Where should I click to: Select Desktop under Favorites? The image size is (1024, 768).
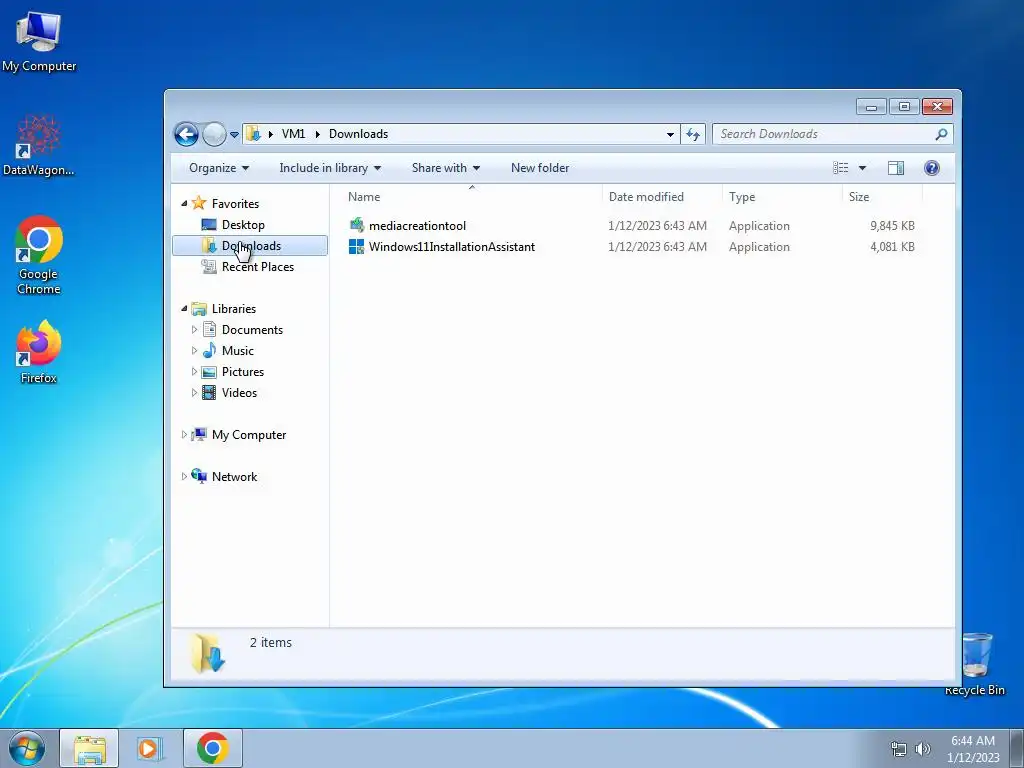(x=243, y=225)
